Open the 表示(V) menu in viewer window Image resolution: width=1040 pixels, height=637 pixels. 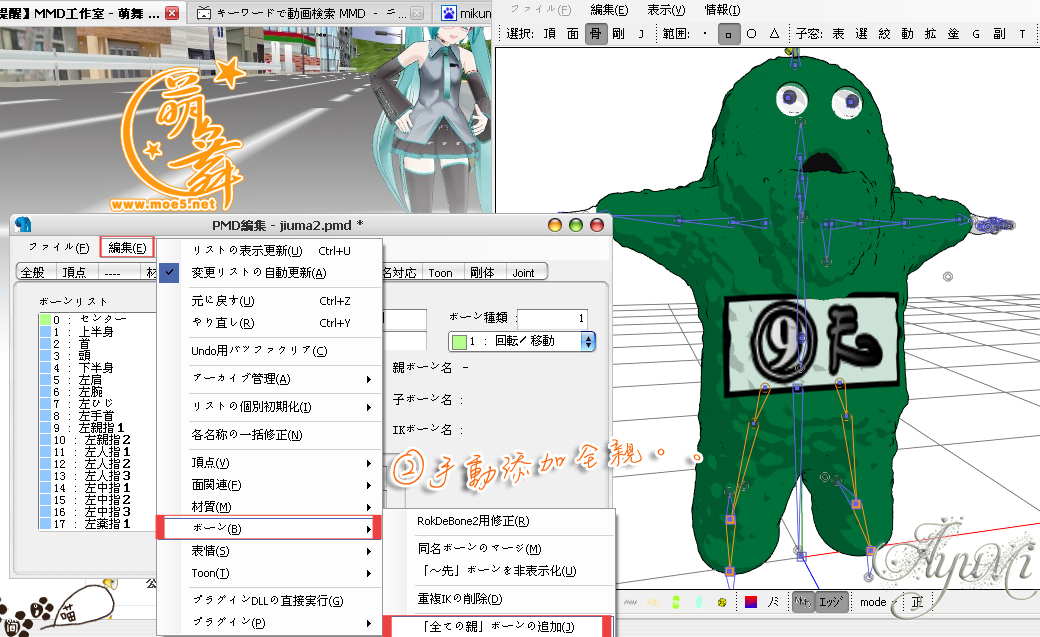pos(666,10)
